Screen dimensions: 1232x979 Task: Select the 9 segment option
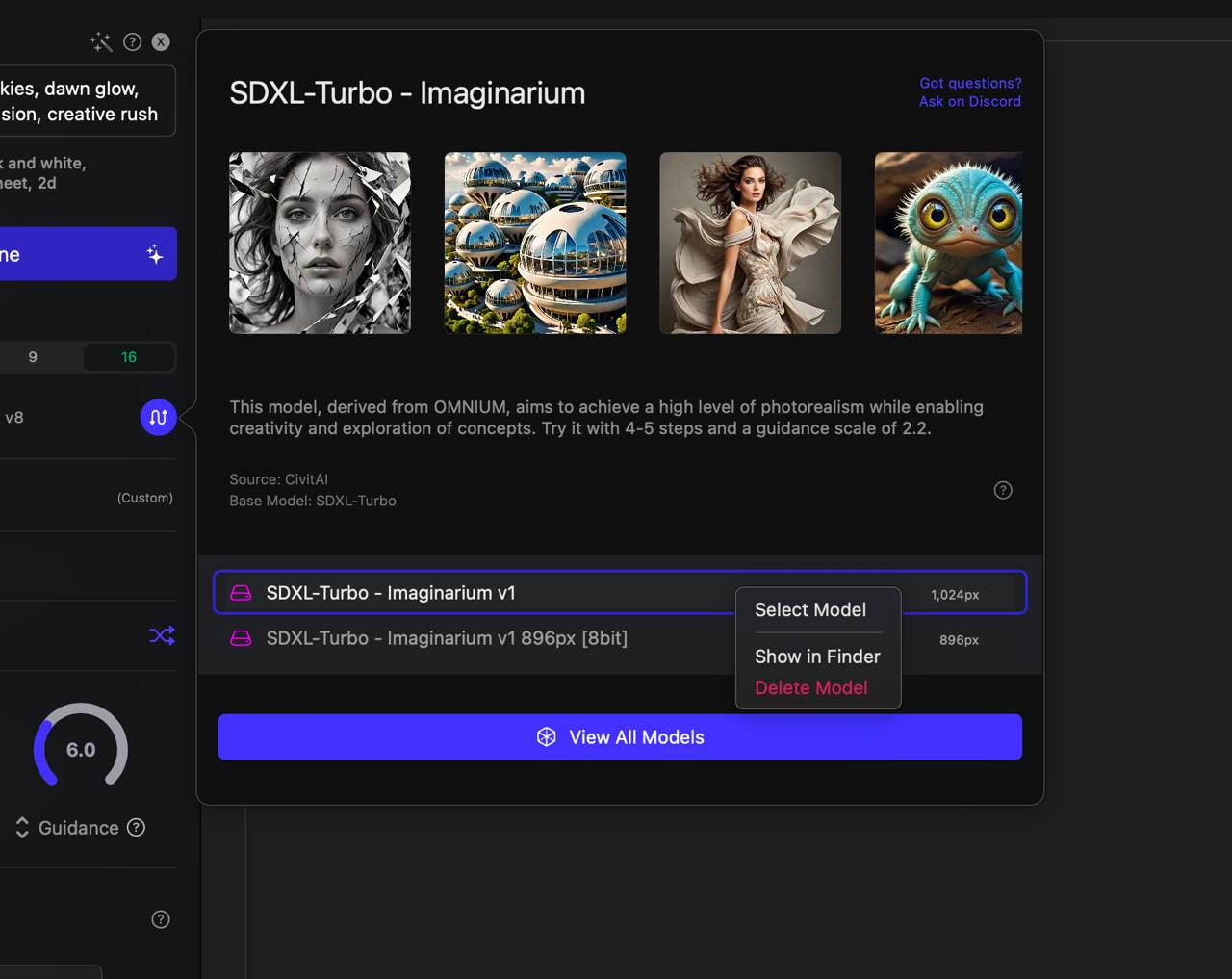tap(33, 357)
